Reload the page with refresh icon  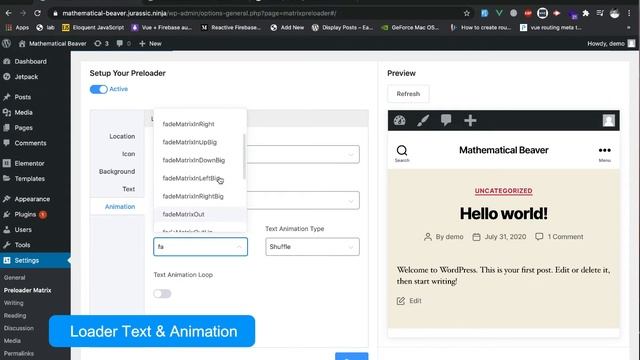click(x=38, y=13)
